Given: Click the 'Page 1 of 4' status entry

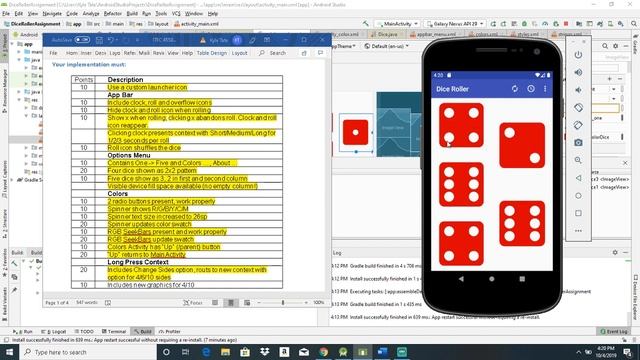Looking at the screenshot, I should point(58,303).
